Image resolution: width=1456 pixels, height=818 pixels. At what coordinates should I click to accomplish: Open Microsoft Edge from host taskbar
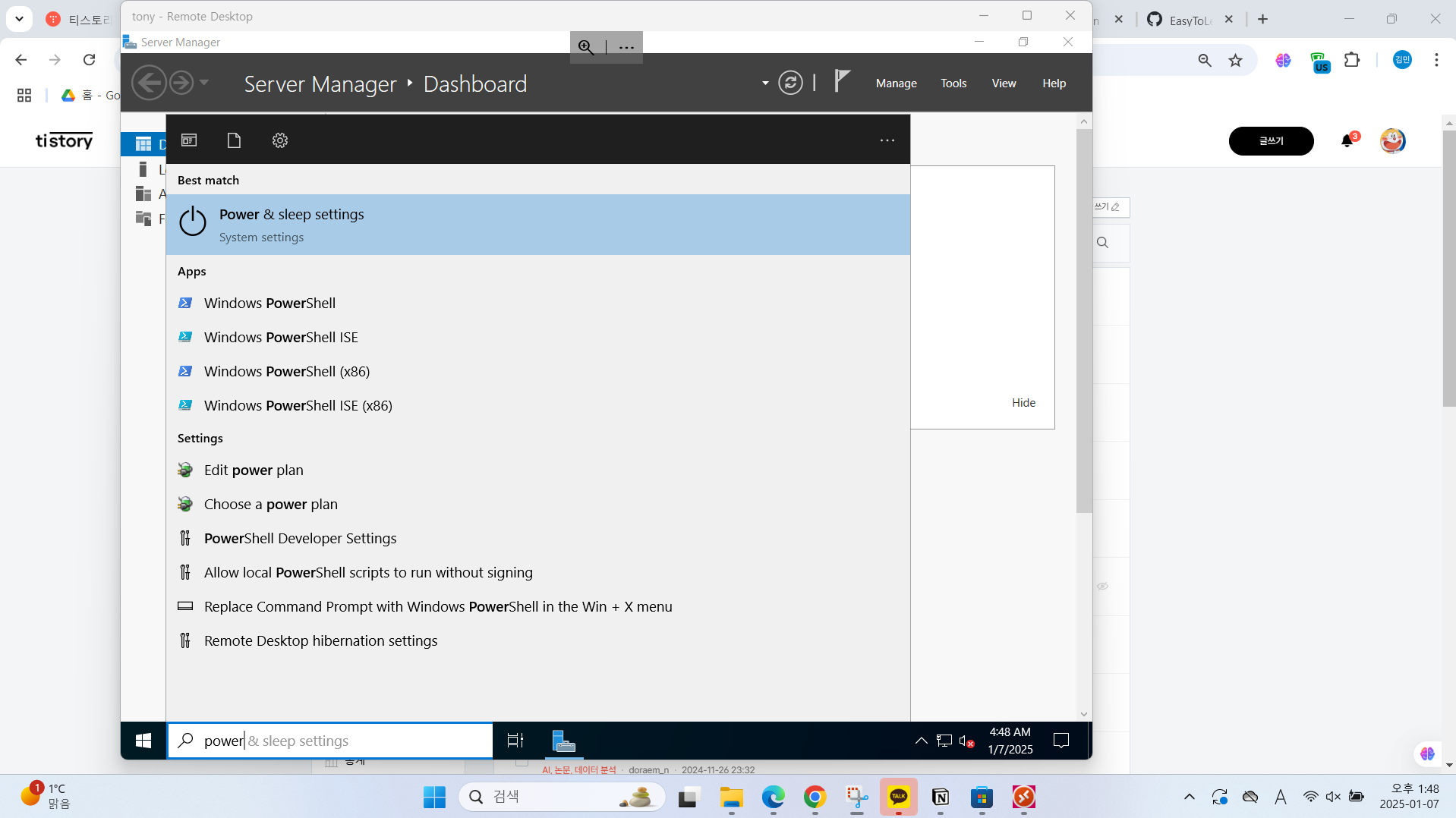coord(773,797)
